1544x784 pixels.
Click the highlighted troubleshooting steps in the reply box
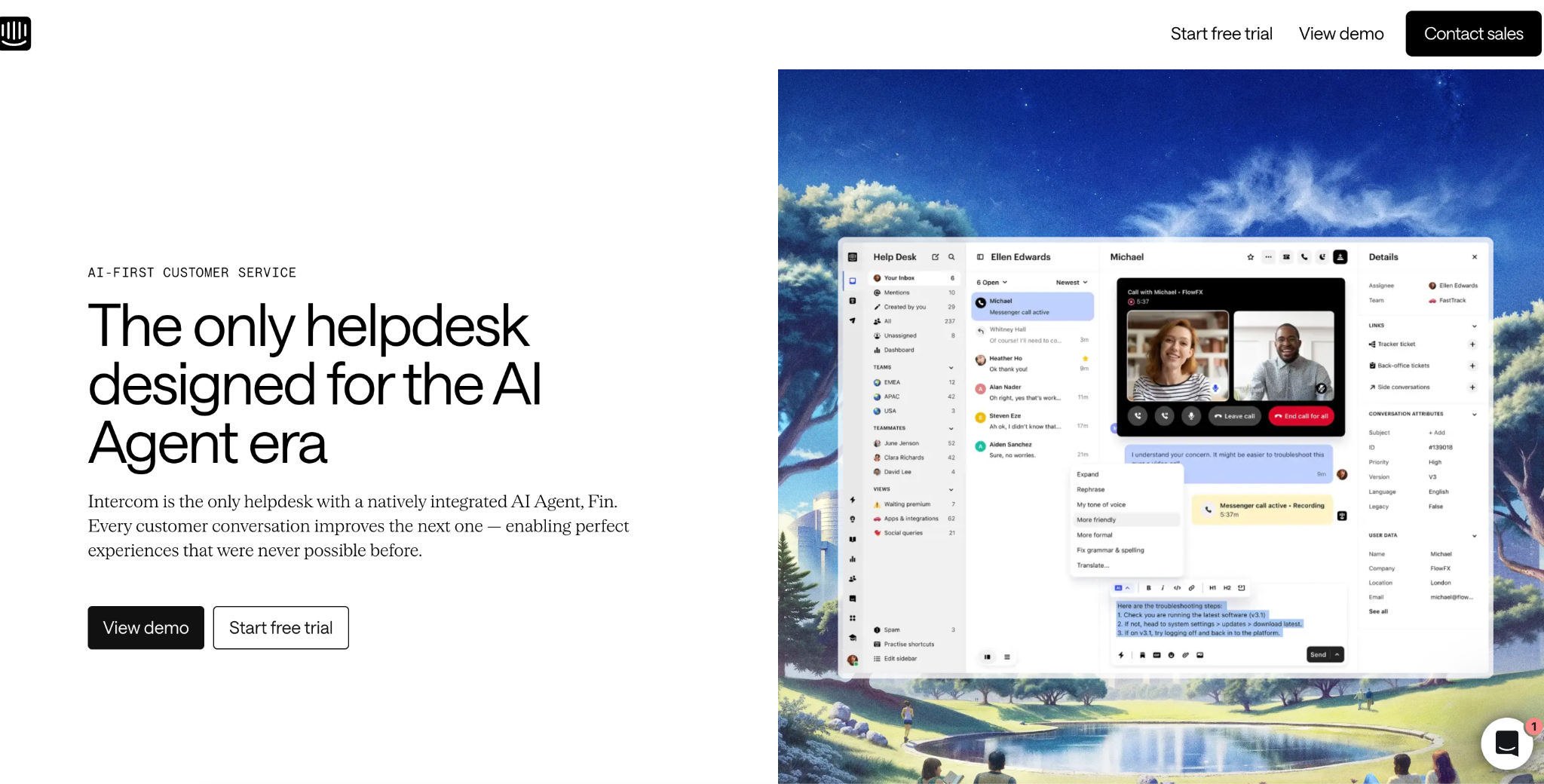pos(1209,620)
